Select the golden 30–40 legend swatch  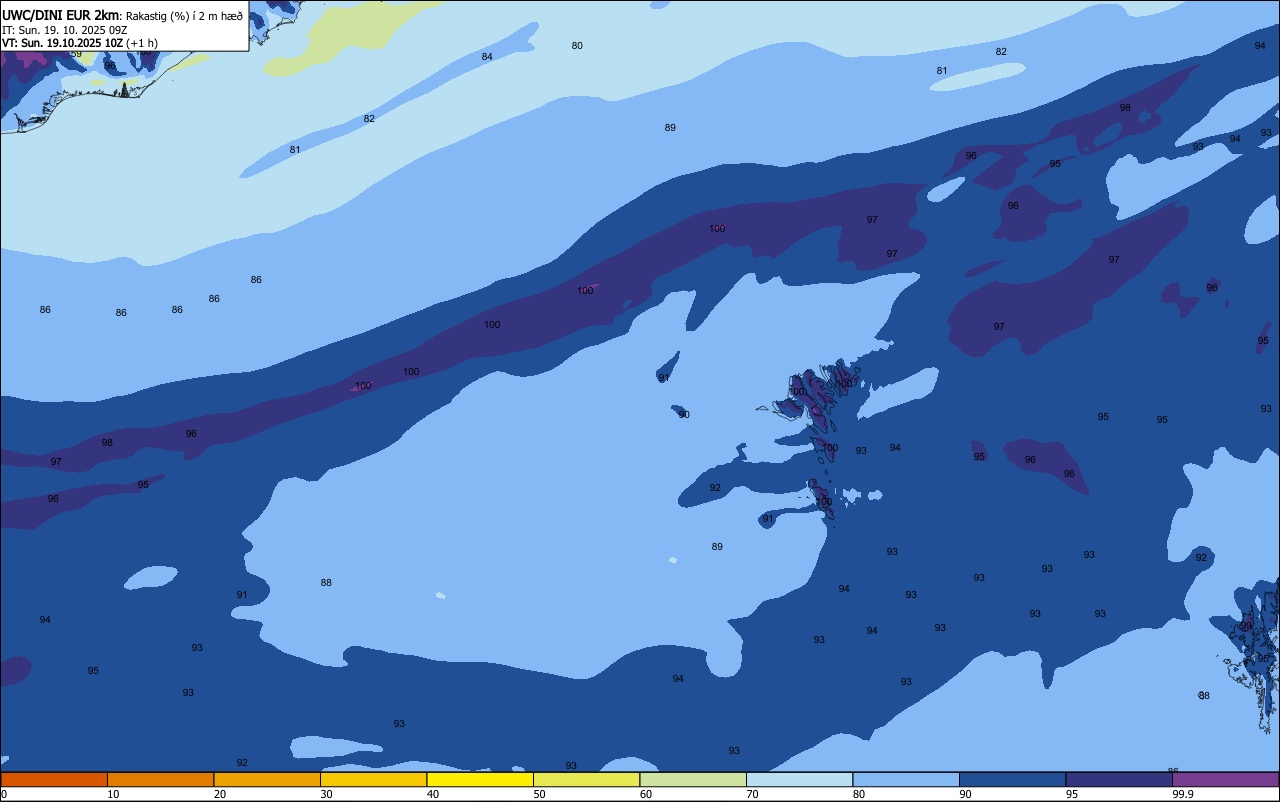pyautogui.click(x=373, y=779)
